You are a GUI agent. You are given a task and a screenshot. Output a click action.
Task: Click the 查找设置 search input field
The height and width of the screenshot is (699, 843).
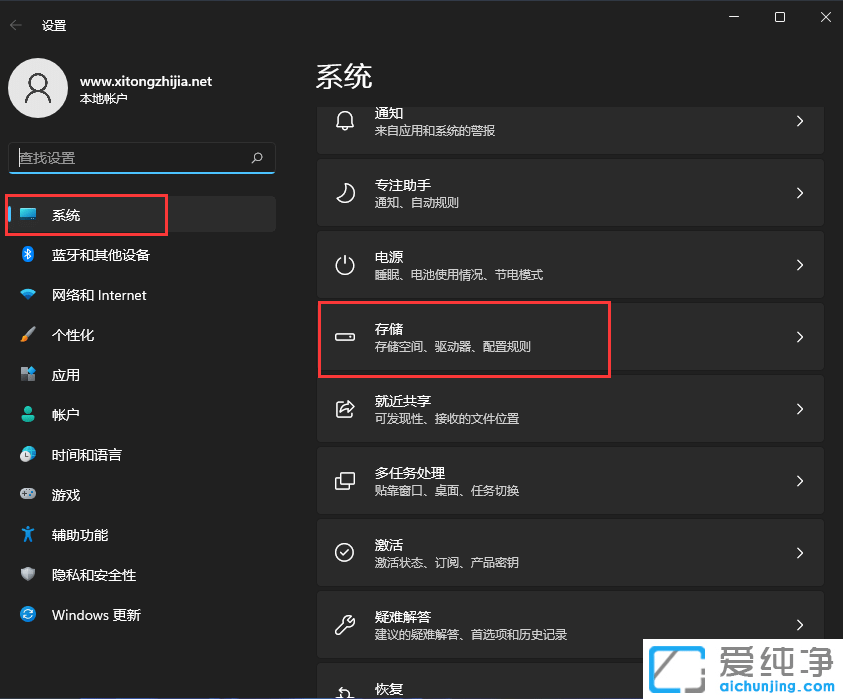coord(130,158)
